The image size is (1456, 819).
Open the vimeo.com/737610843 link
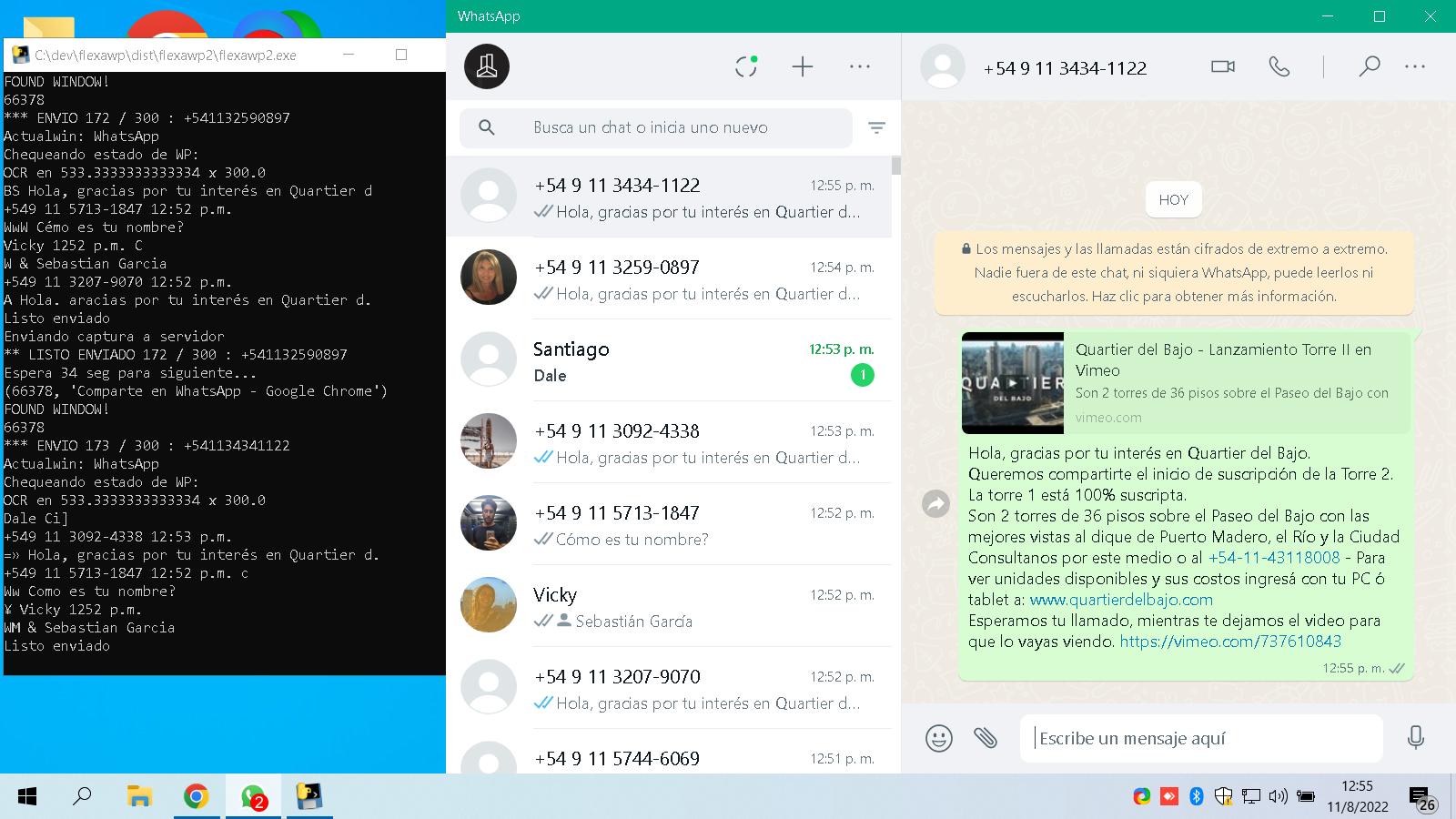[1230, 642]
